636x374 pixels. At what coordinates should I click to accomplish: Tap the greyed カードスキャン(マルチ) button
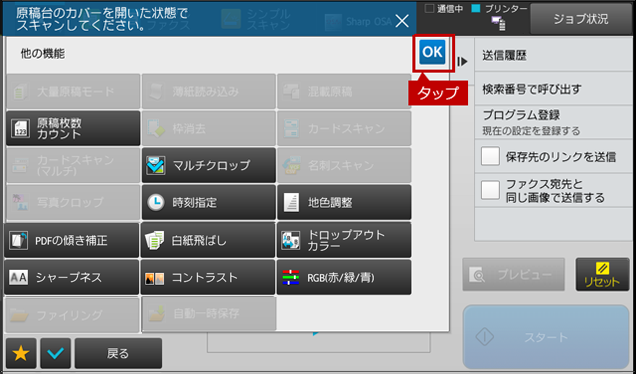pos(73,165)
